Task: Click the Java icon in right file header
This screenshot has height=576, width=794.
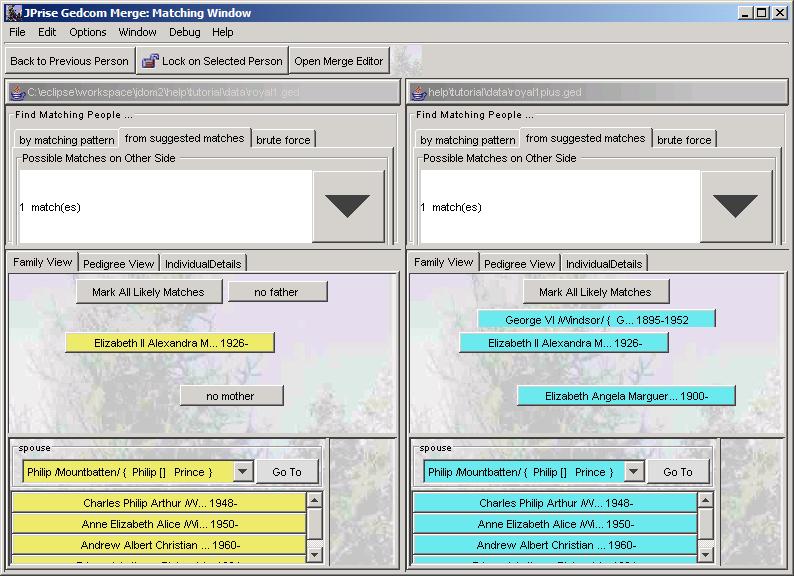Action: click(x=420, y=92)
